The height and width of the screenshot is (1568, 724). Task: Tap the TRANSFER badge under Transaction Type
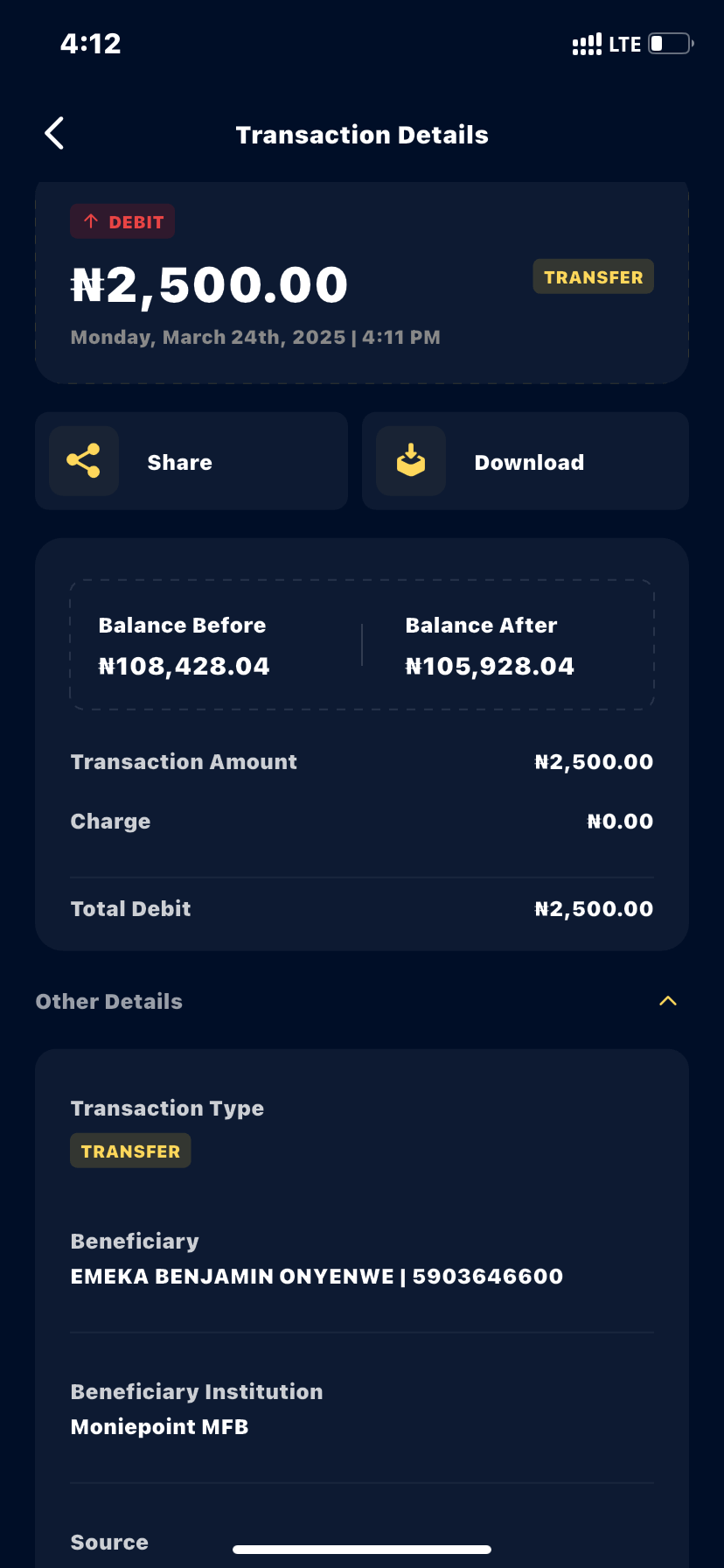130,1151
